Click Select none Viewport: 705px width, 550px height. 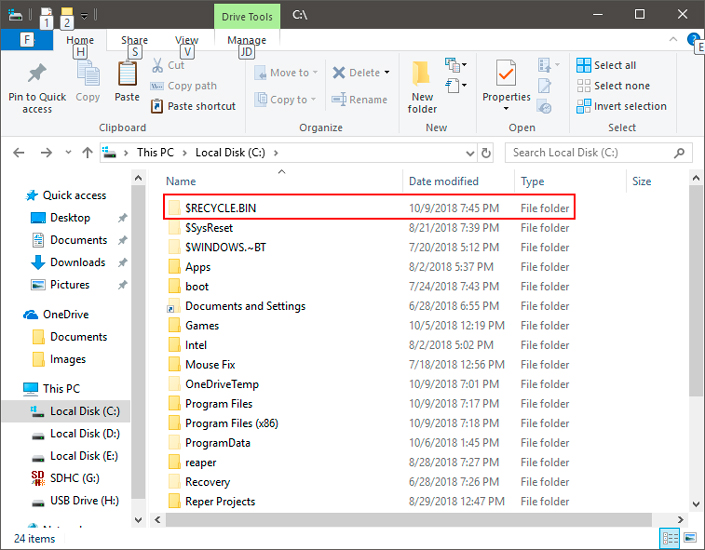click(x=613, y=86)
